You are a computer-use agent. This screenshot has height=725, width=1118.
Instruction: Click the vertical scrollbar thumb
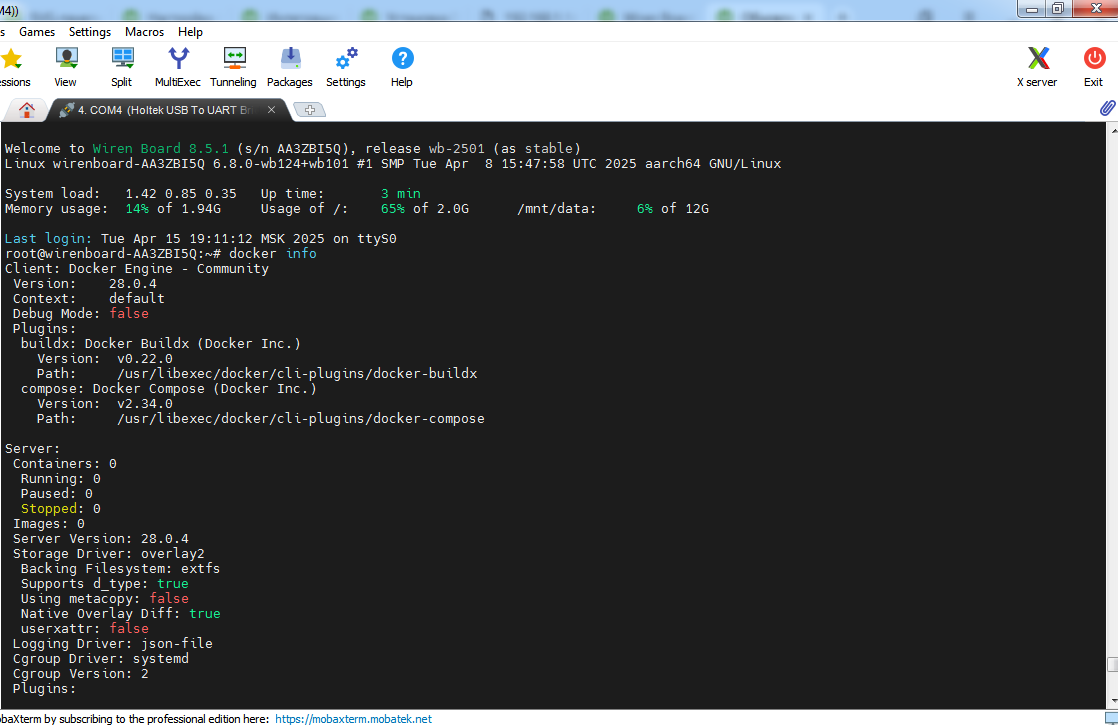tap(1113, 665)
